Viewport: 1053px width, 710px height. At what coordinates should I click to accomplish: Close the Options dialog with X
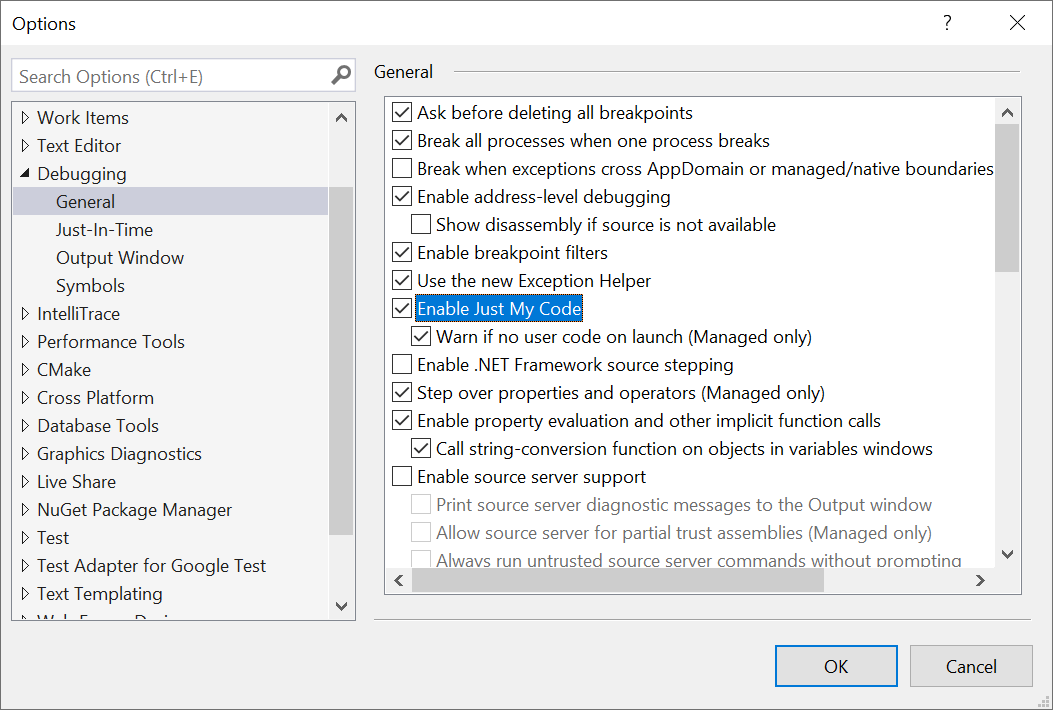click(1017, 23)
